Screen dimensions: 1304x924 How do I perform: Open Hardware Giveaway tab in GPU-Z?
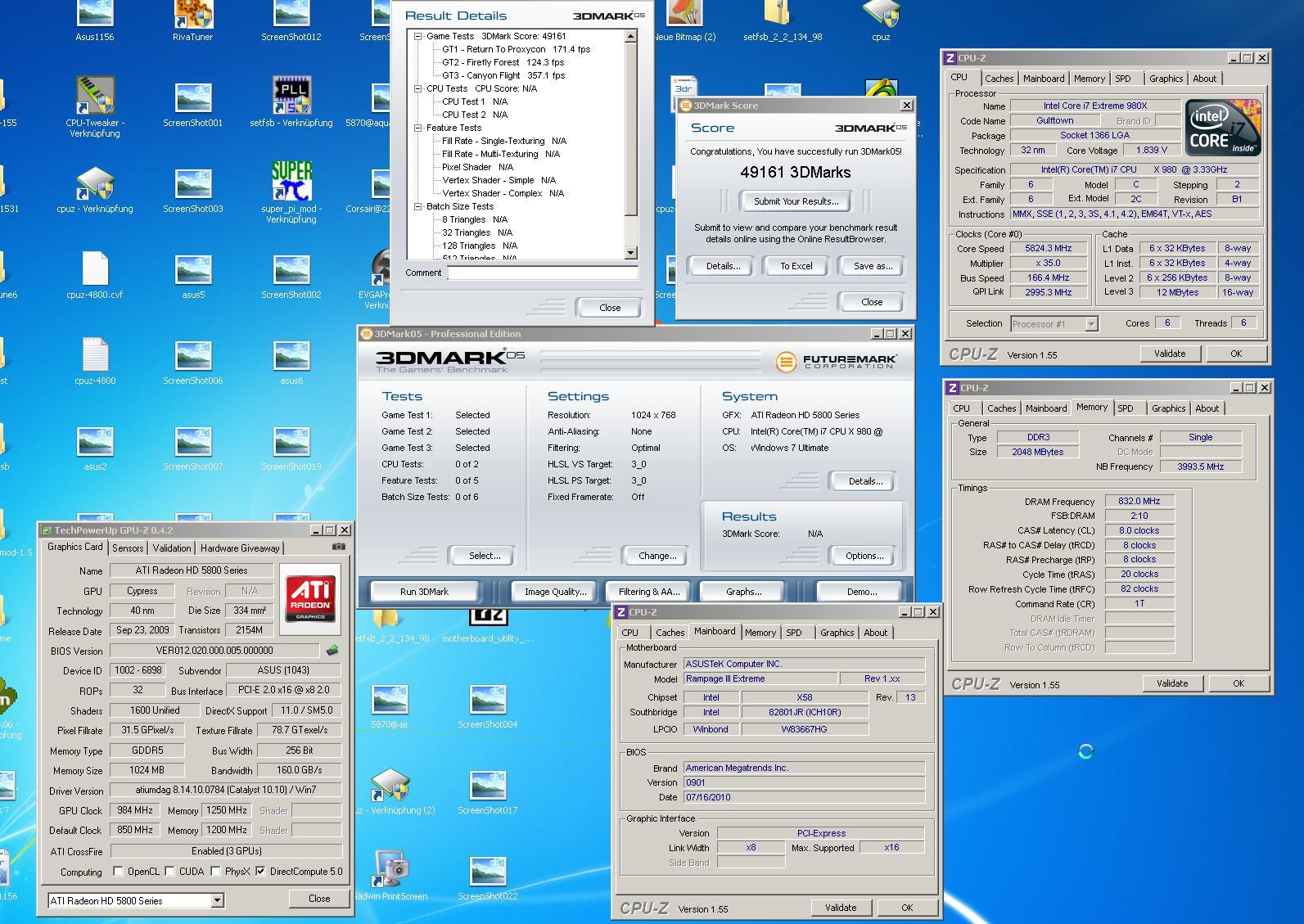click(x=240, y=548)
